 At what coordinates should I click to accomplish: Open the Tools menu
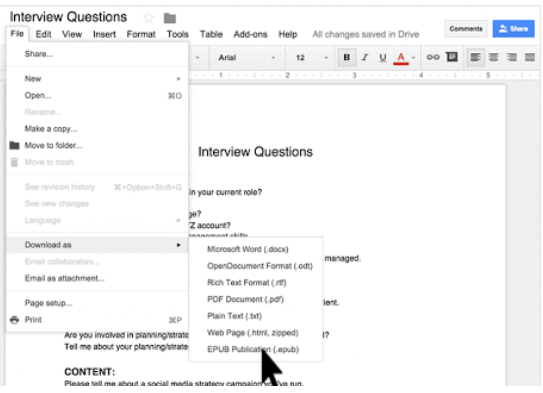coord(178,34)
